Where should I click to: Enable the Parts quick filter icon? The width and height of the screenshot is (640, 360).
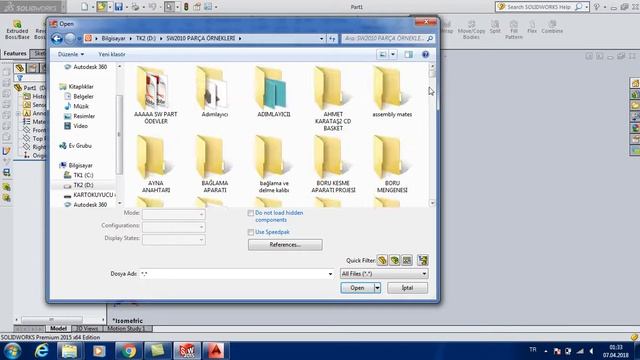pos(382,260)
